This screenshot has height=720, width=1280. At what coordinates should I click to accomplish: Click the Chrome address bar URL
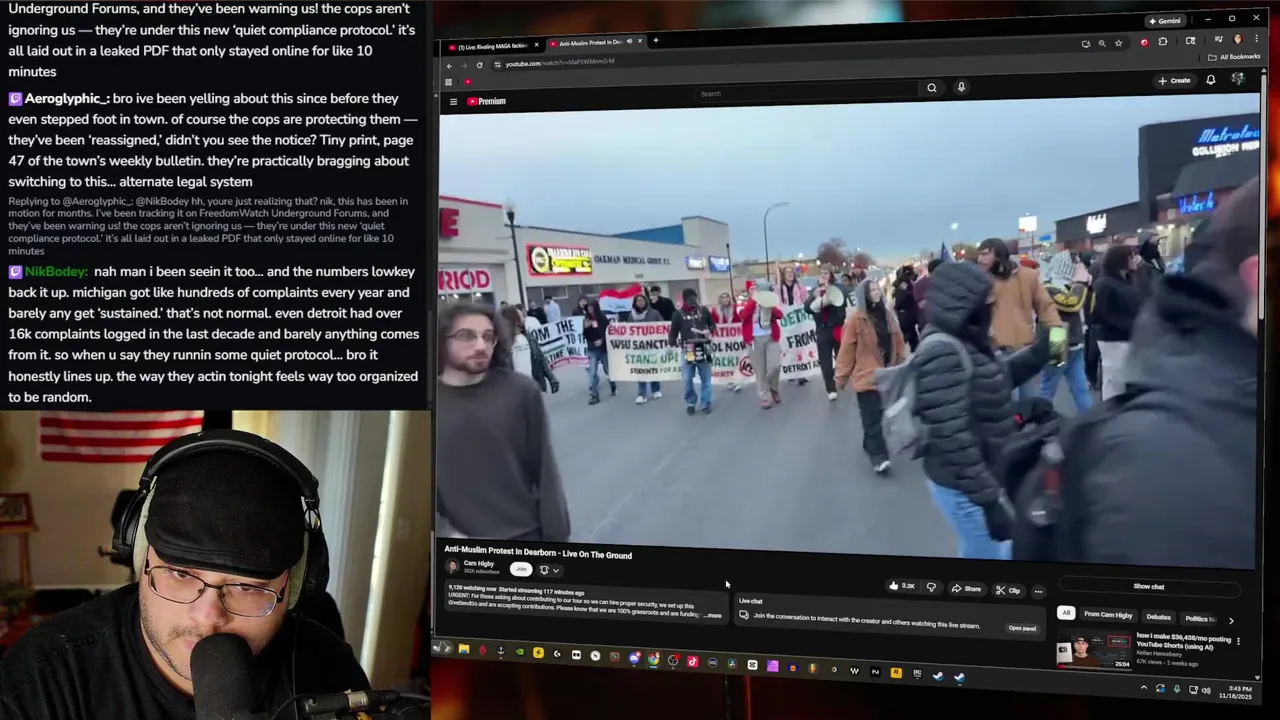point(560,63)
